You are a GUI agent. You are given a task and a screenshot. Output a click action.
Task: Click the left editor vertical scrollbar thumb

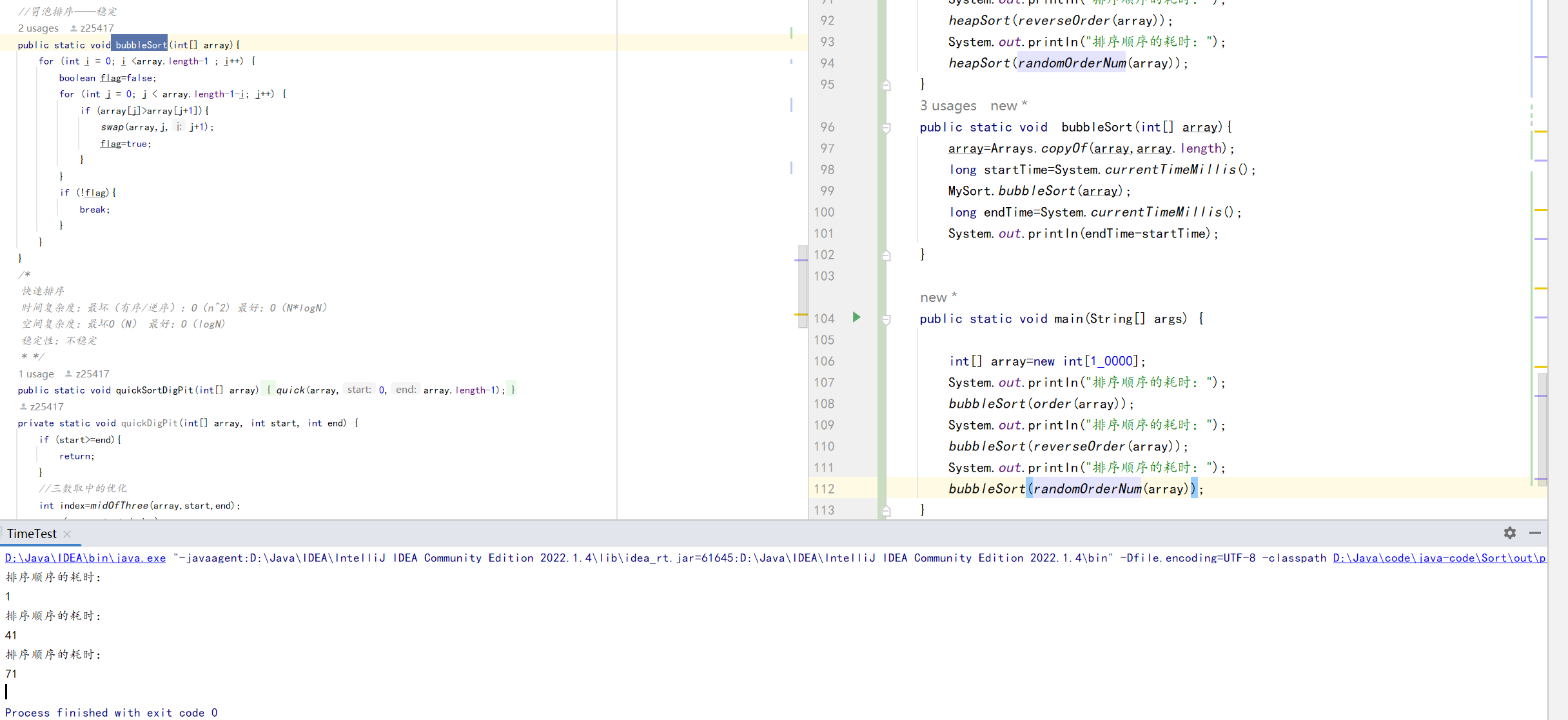point(802,286)
